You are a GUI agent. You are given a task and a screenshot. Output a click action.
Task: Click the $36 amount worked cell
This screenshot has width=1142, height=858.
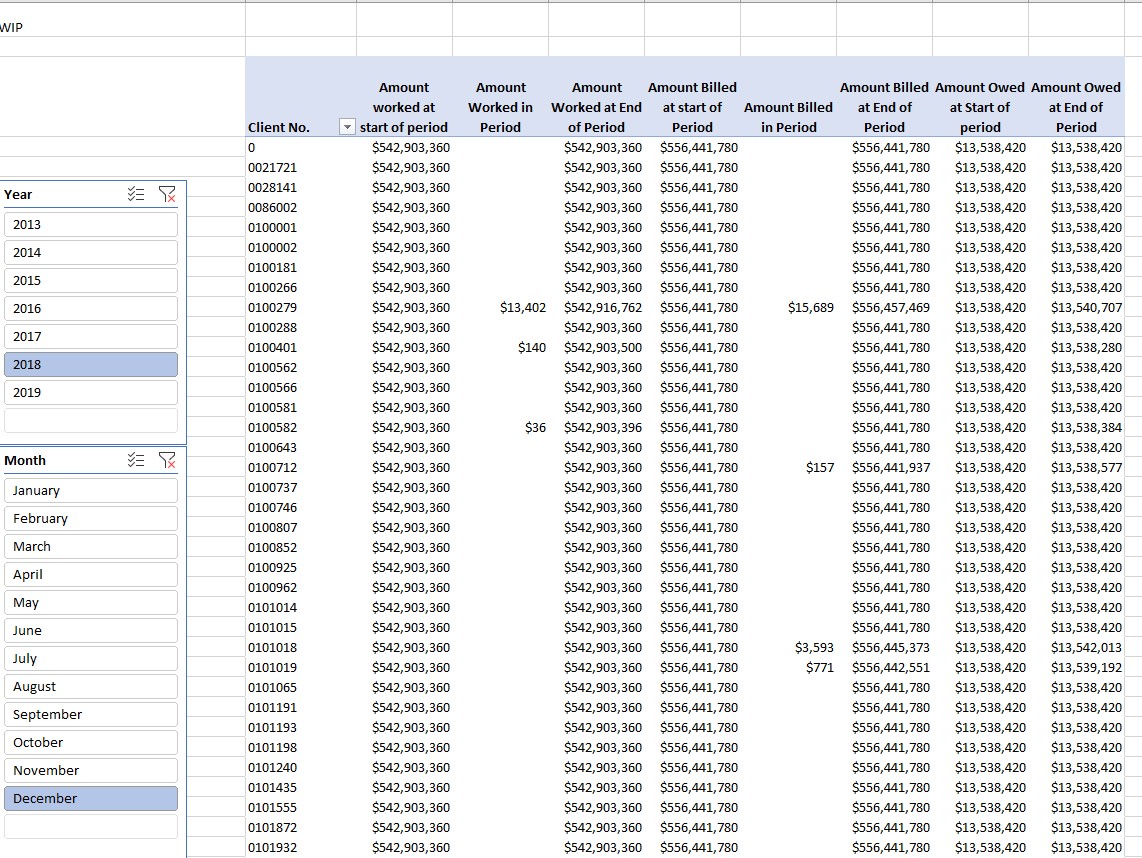tap(500, 428)
